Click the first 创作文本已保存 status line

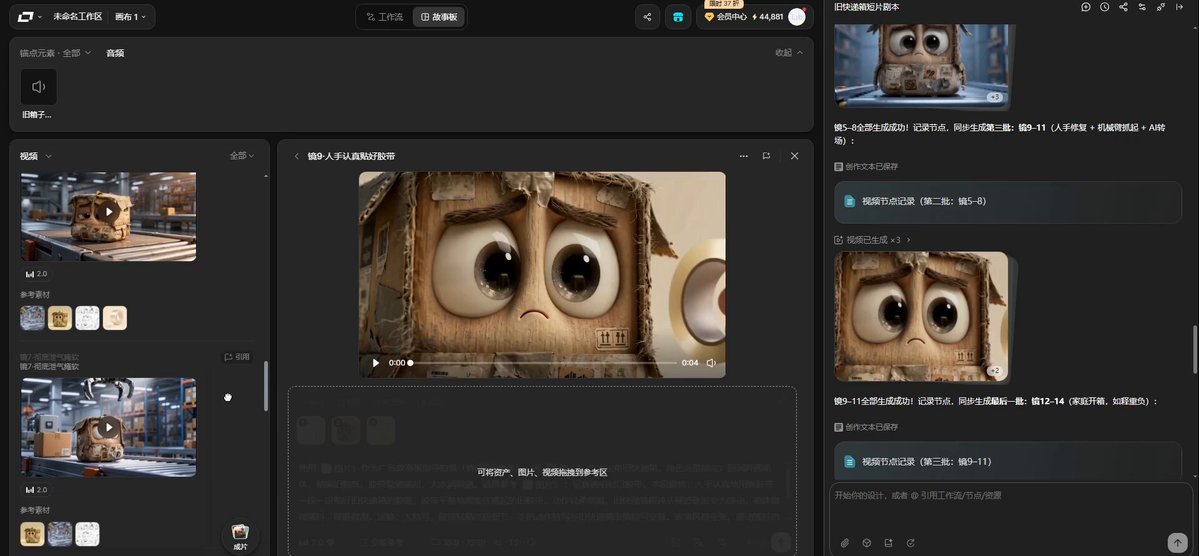(x=866, y=166)
